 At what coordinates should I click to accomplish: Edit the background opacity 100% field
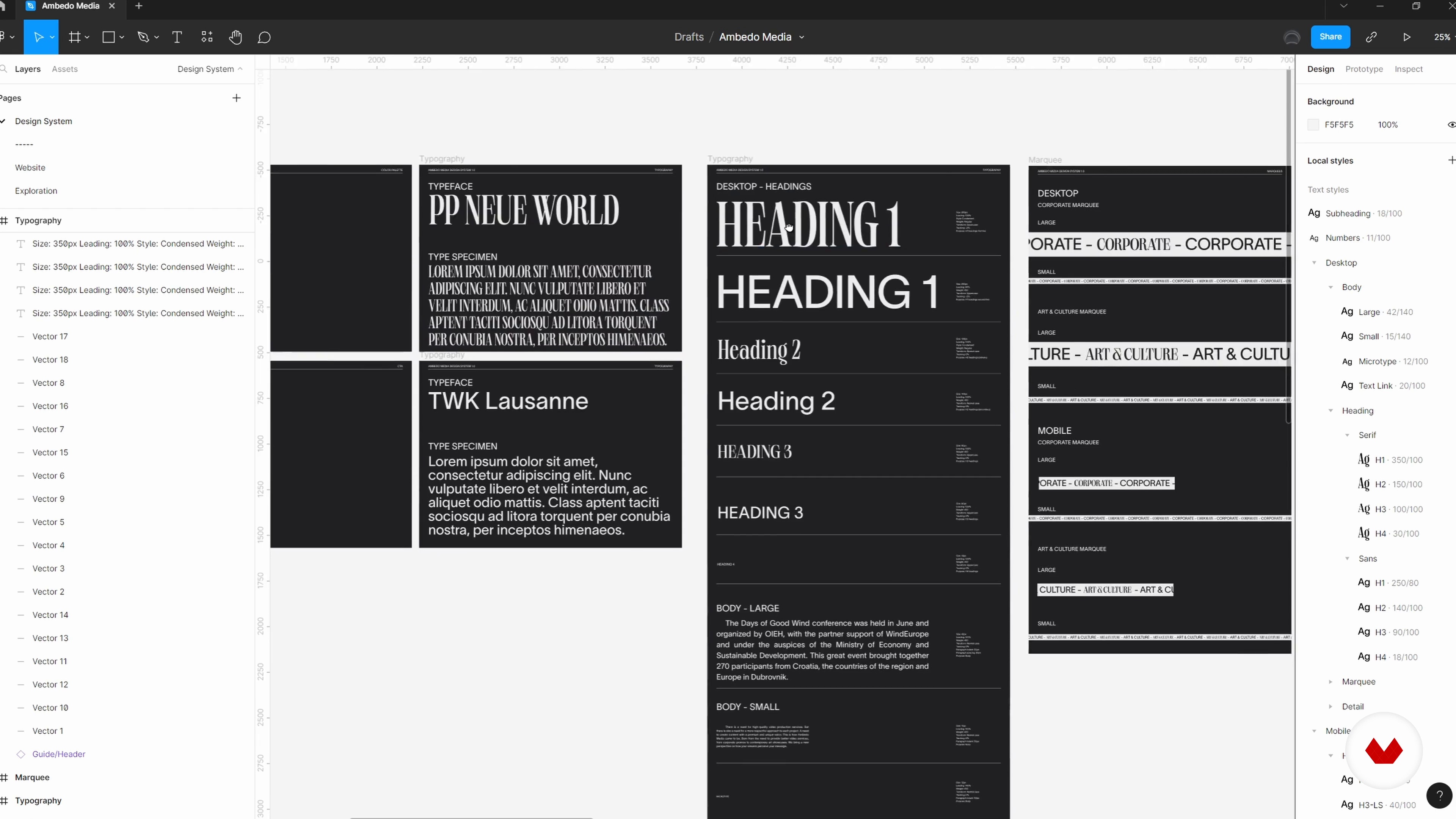[x=1388, y=125]
